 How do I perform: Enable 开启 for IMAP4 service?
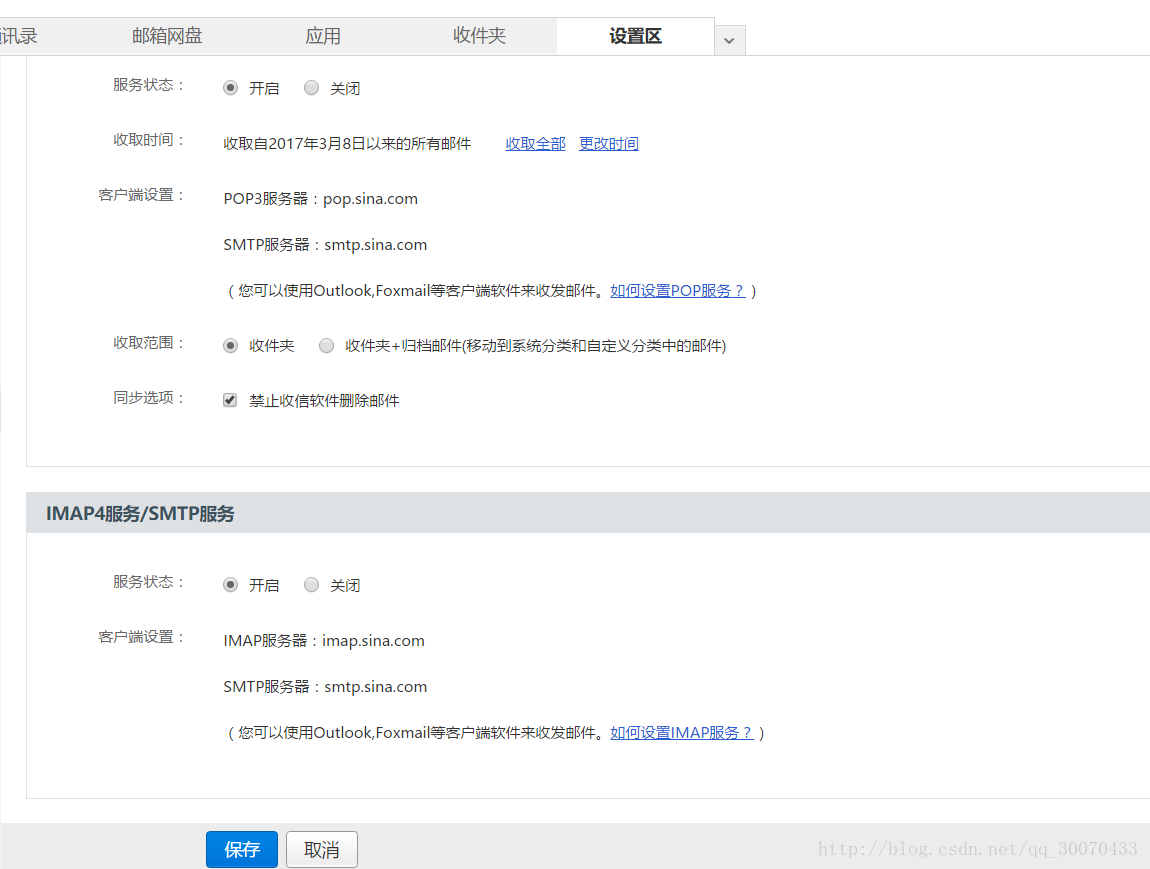(x=230, y=584)
